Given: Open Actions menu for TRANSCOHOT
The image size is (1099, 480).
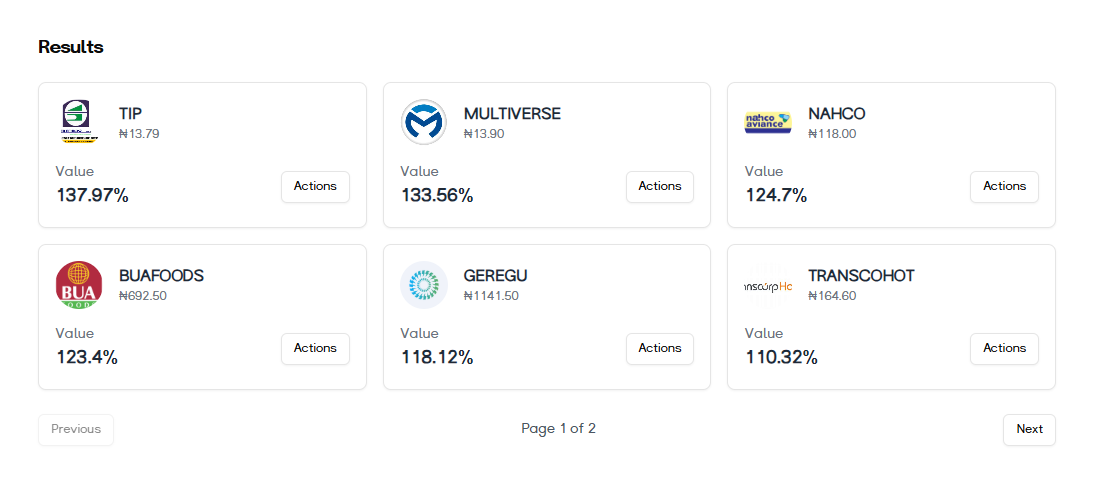Looking at the screenshot, I should coord(1004,349).
